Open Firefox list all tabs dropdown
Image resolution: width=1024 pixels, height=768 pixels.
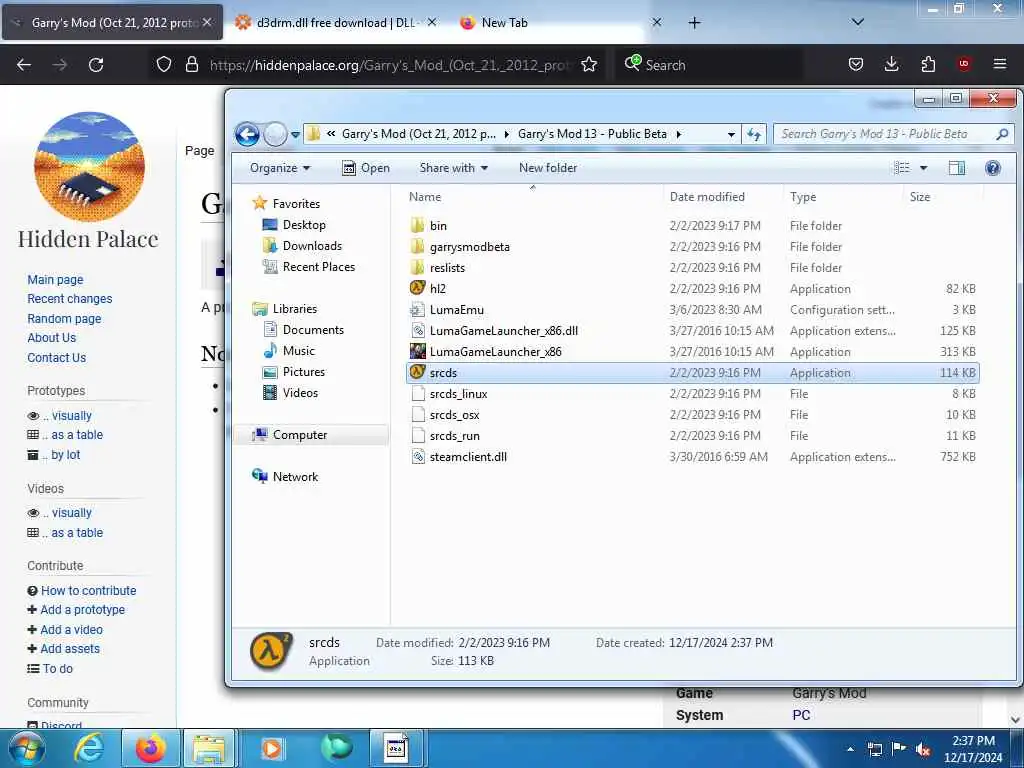(x=858, y=22)
